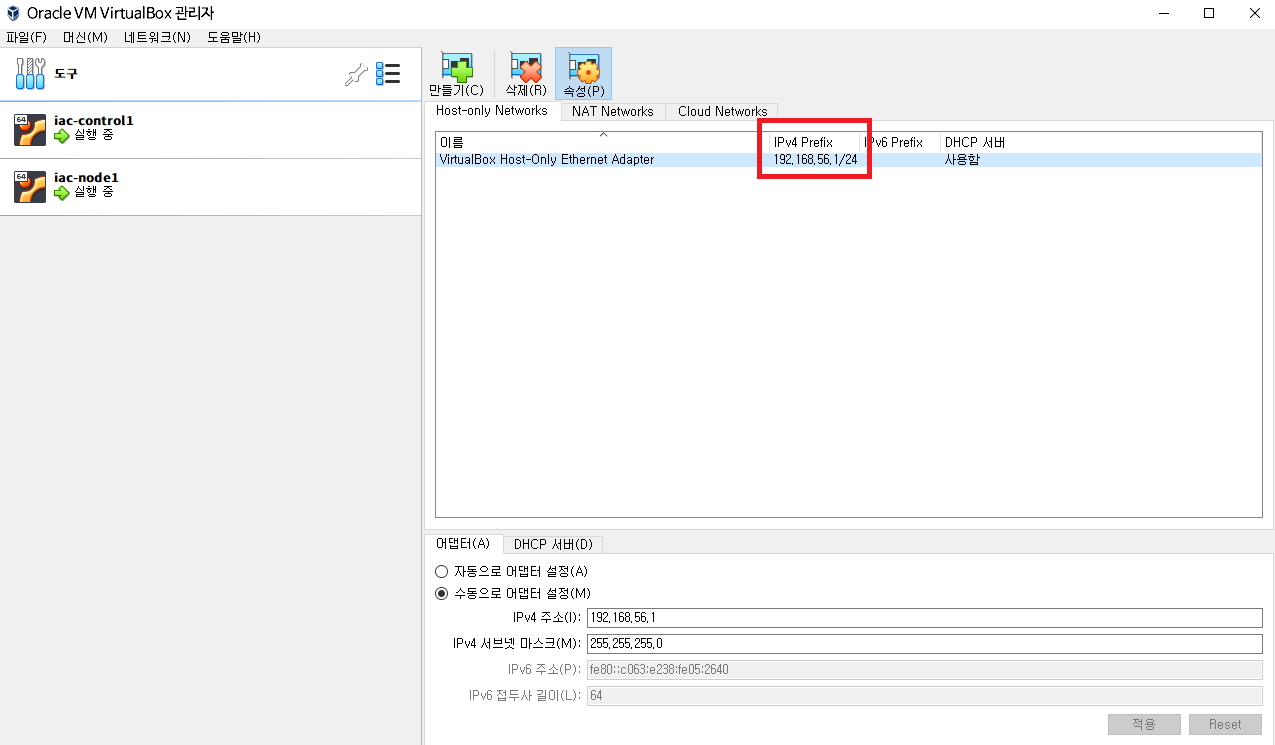The height and width of the screenshot is (745, 1275).
Task: Open the Network (네트워크) menu
Action: [157, 37]
